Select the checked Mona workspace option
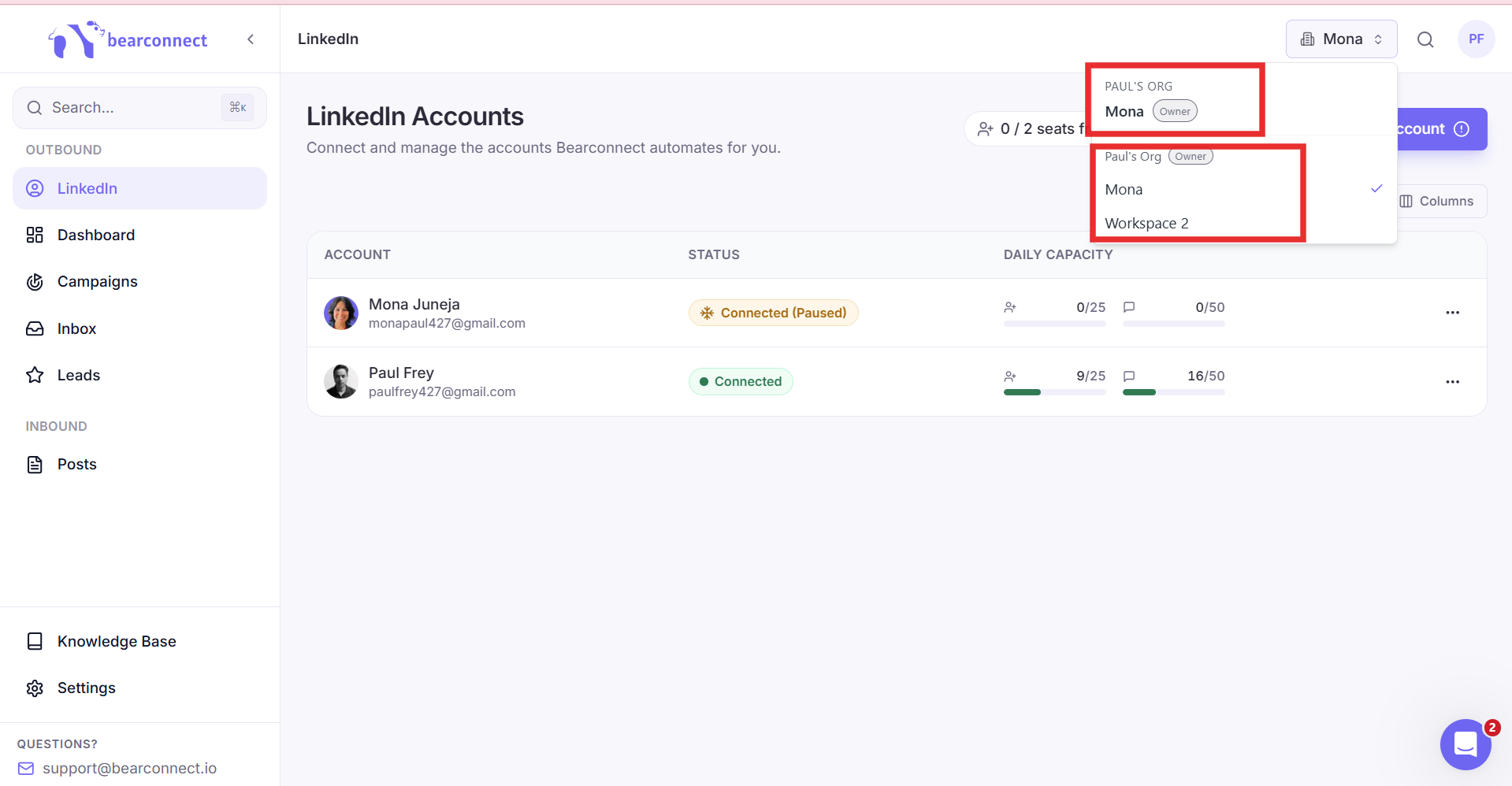 (1243, 190)
